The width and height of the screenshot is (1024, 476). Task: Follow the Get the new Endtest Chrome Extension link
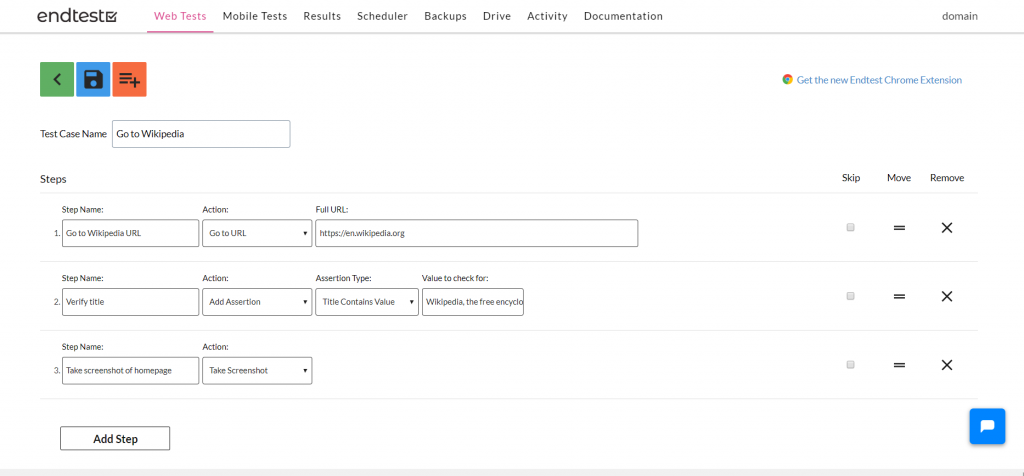(x=879, y=80)
